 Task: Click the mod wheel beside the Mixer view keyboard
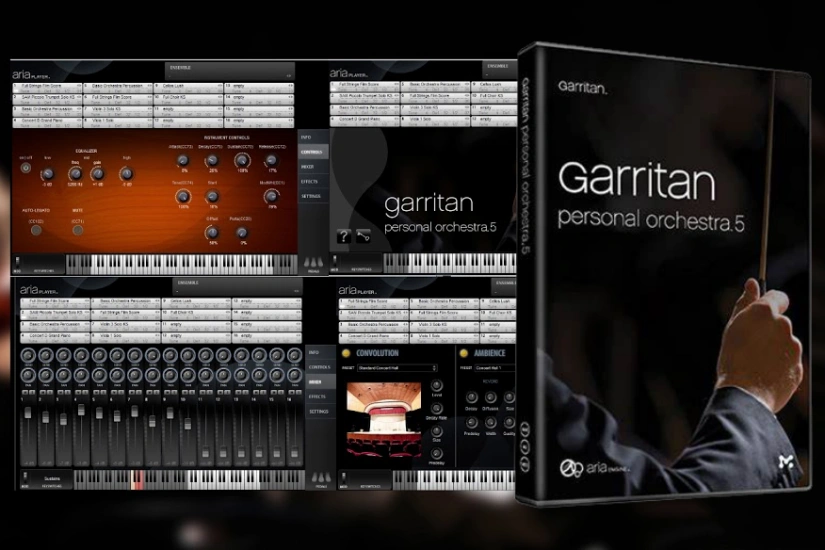(25, 477)
